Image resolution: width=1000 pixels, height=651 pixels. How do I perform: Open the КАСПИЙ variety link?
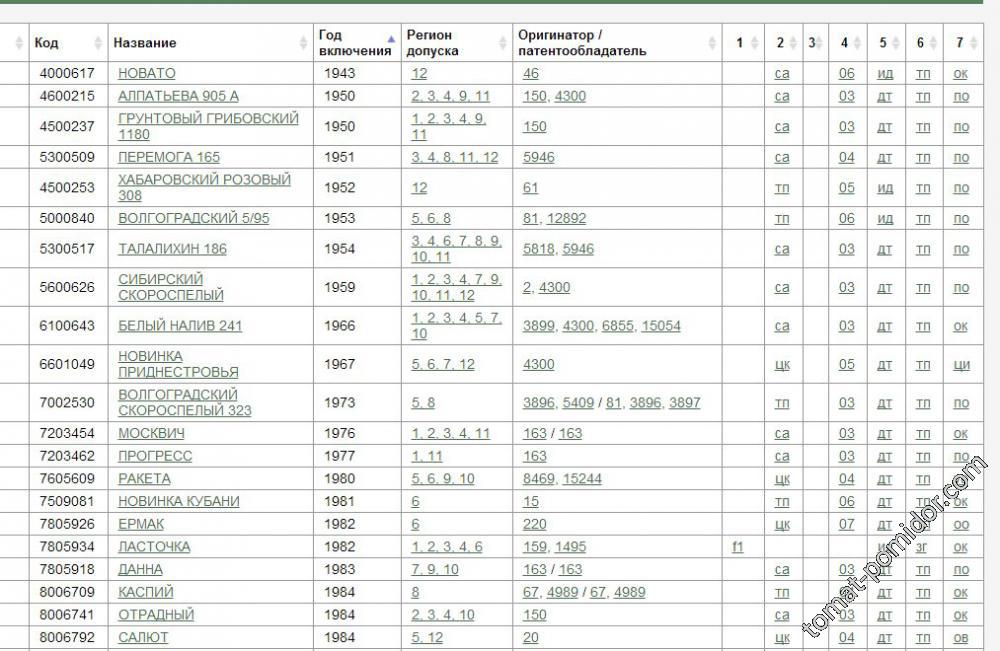[x=145, y=592]
